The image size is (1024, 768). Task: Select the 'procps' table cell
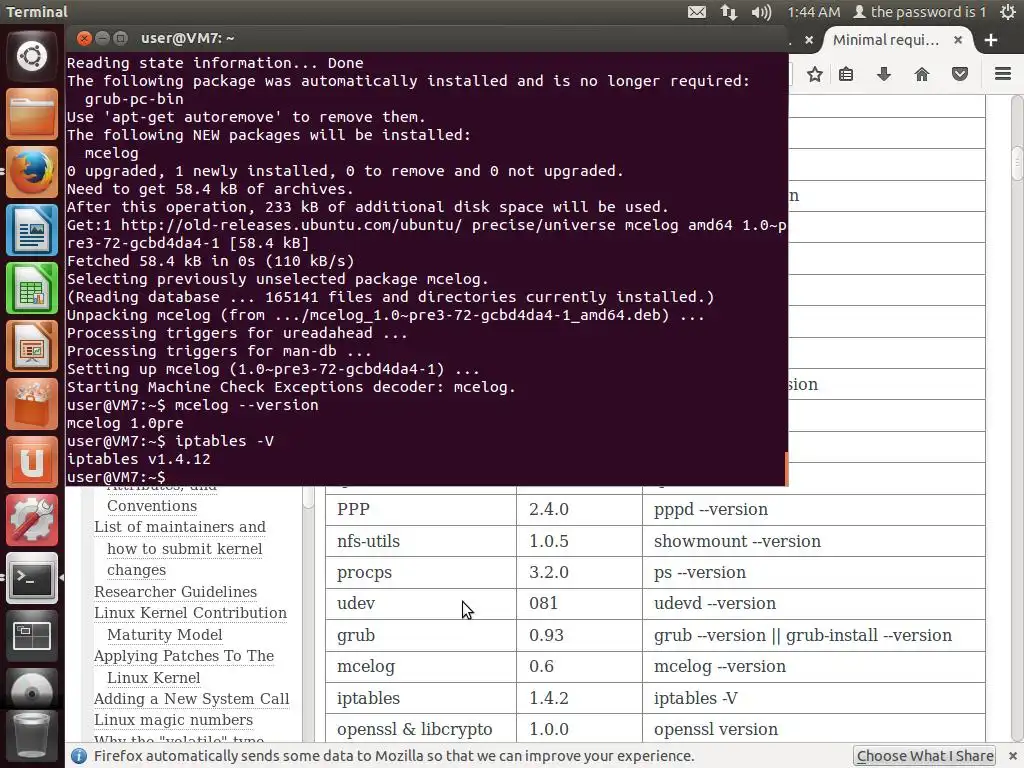click(421, 572)
